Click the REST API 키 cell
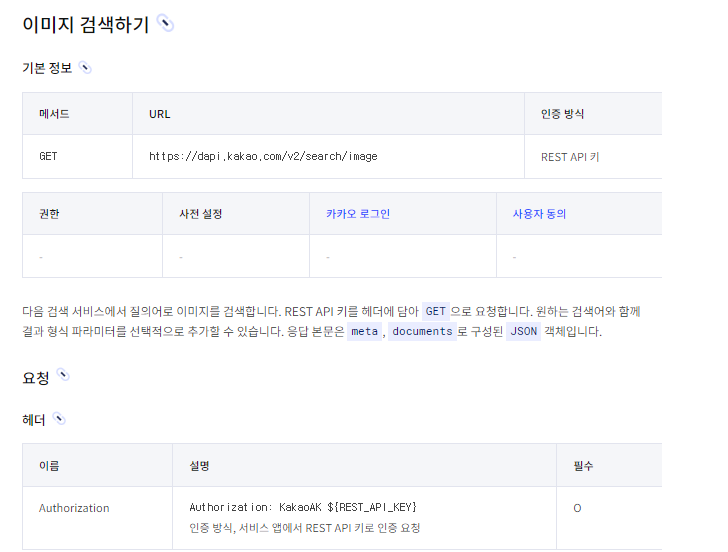 pos(593,156)
